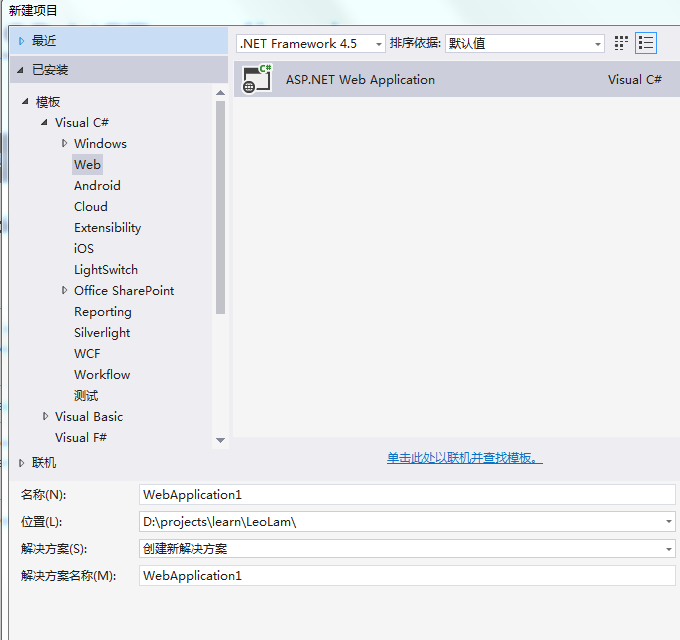
Task: Collapse the Visual C# node arrow
Action: [x=44, y=122]
